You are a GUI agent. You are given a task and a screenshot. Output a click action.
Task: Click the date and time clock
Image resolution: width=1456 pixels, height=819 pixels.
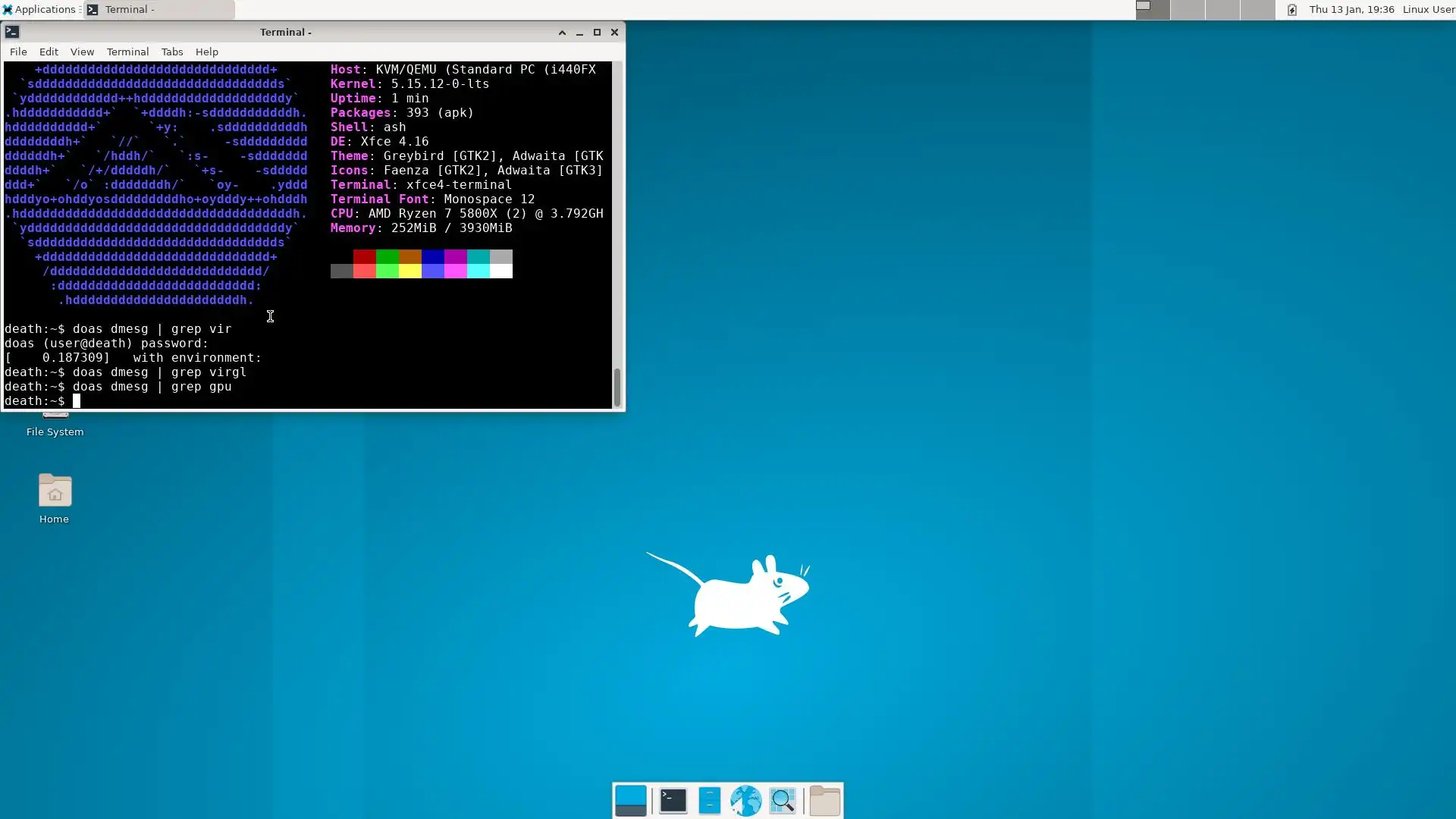pyautogui.click(x=1351, y=9)
